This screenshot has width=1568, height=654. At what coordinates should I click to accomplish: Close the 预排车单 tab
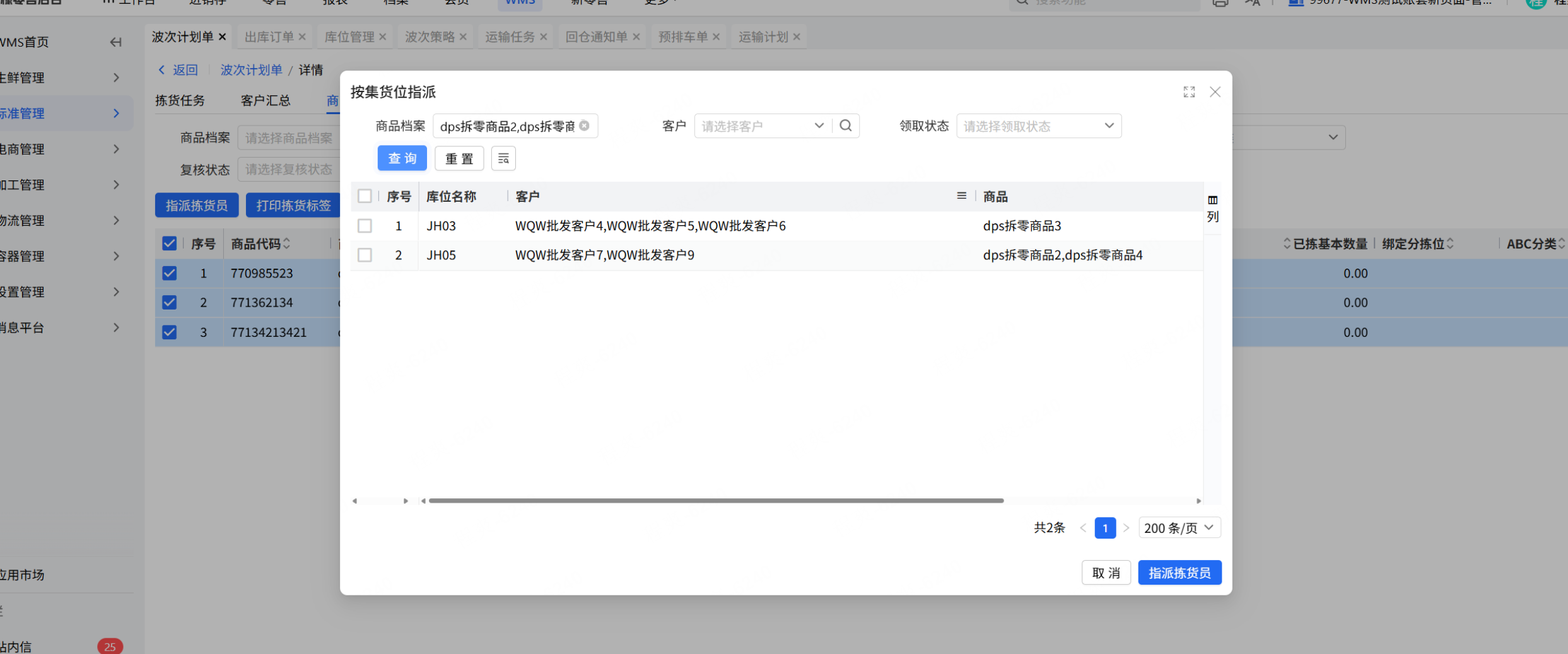point(716,37)
